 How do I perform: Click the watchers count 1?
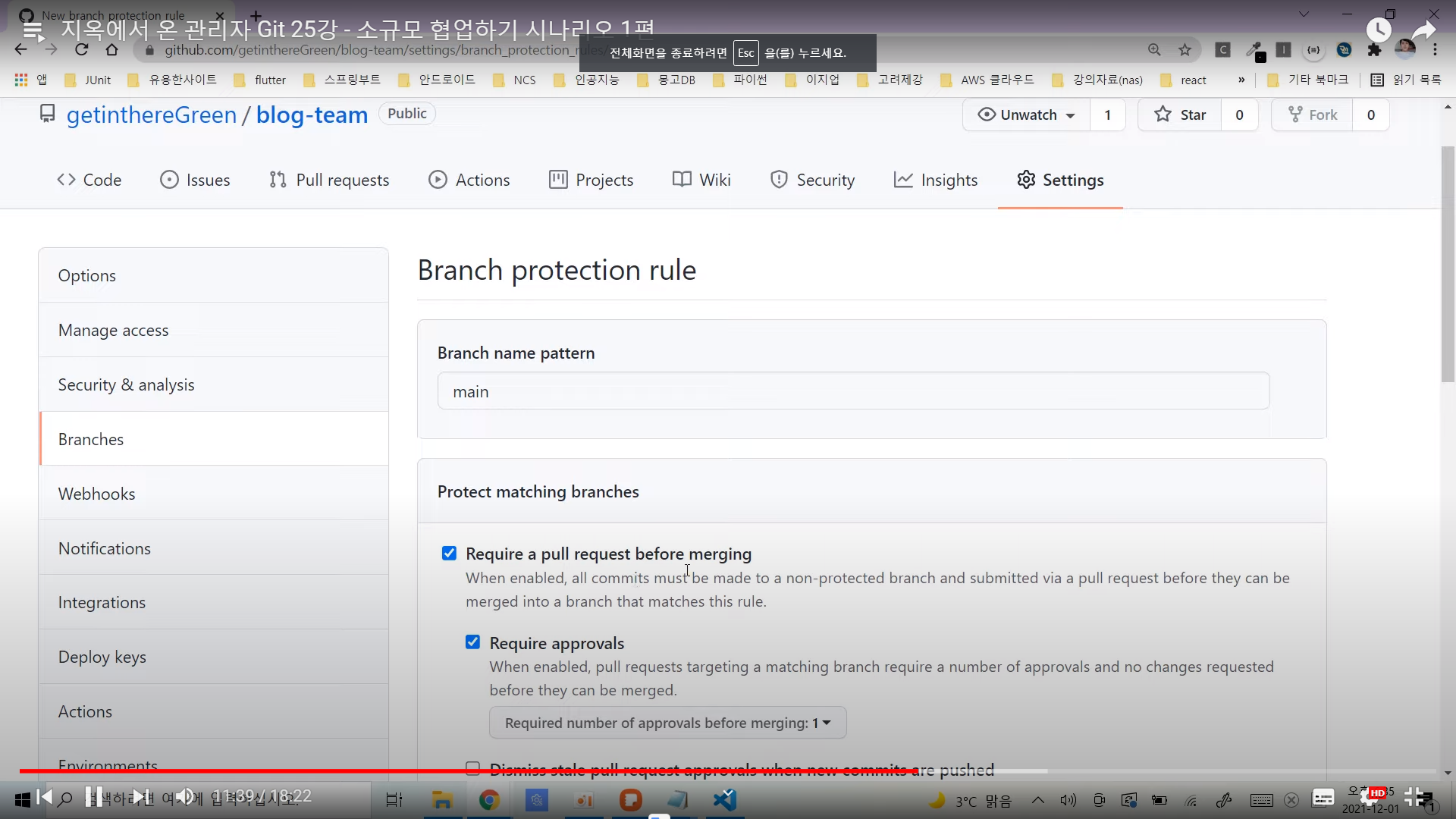click(1108, 115)
